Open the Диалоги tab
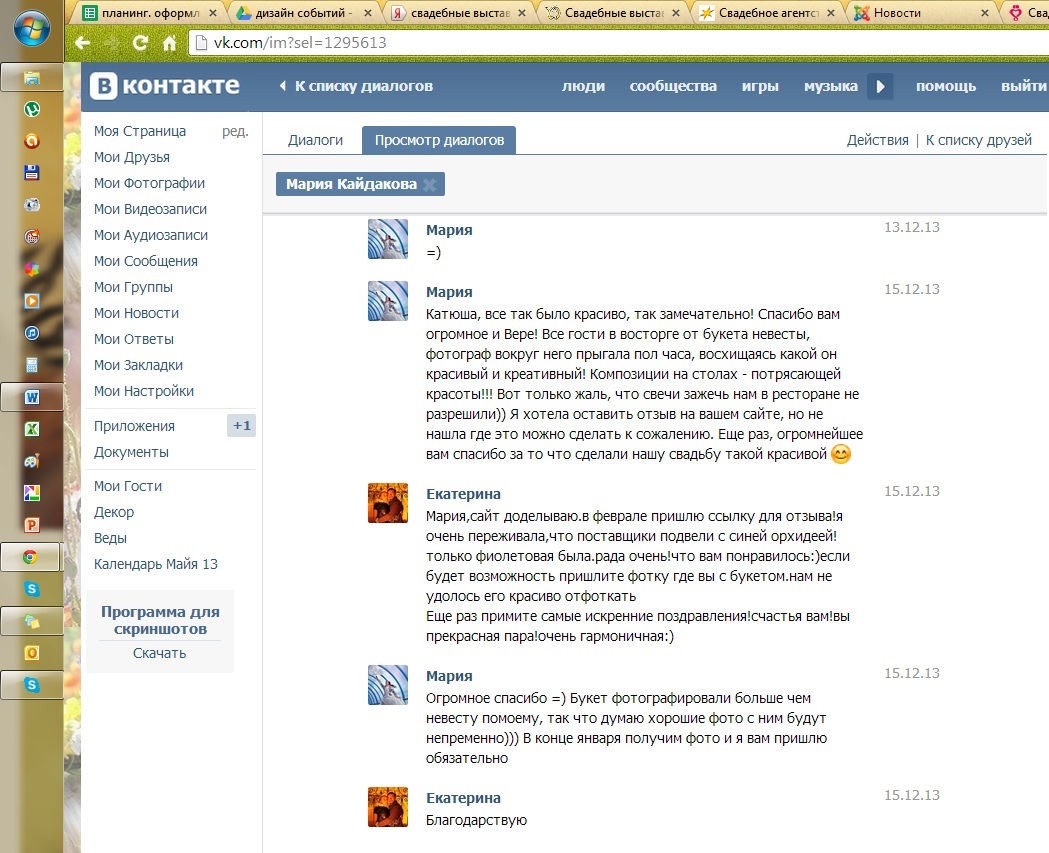 coord(315,140)
